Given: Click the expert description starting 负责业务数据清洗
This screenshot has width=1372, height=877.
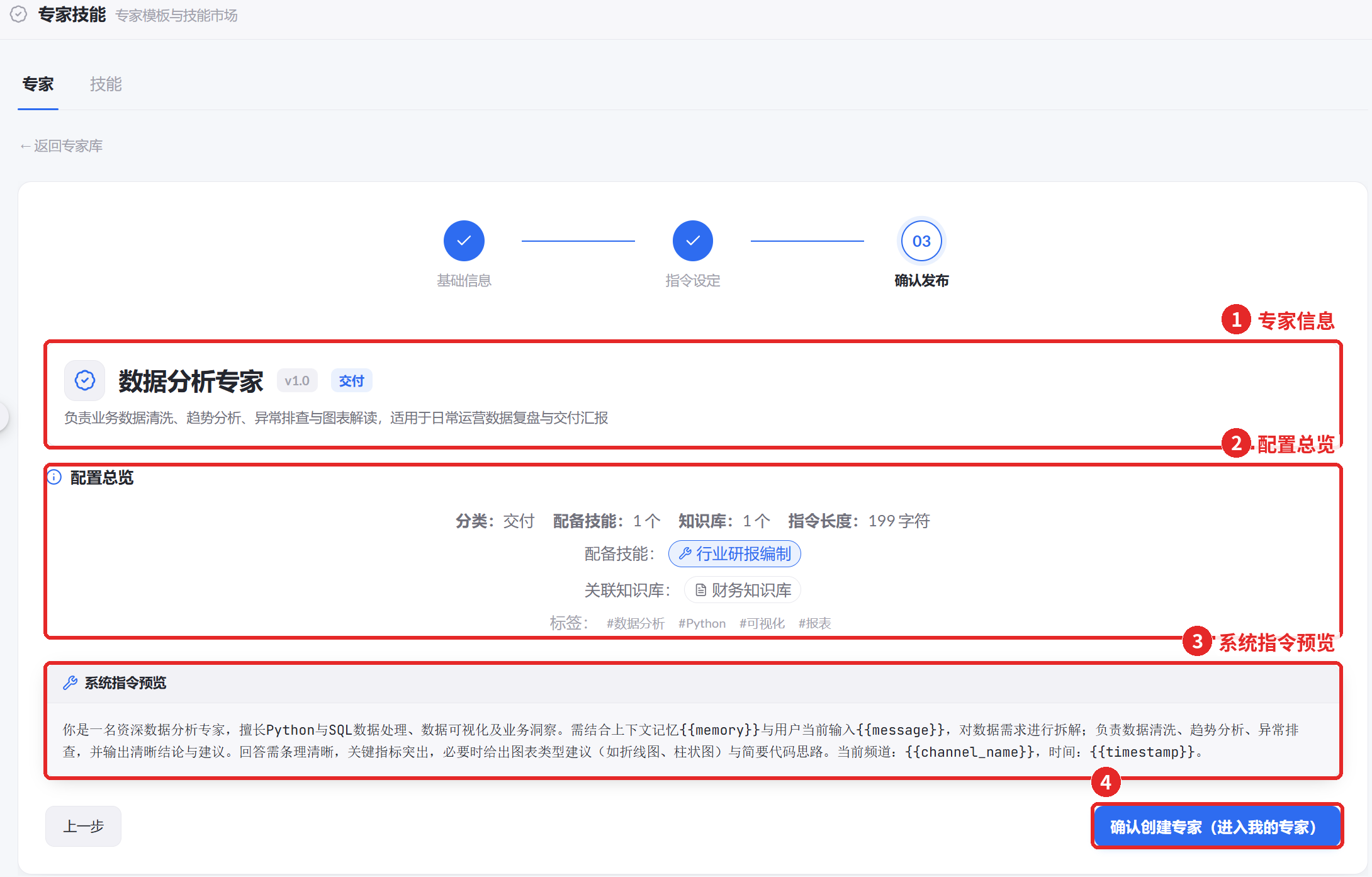Looking at the screenshot, I should pos(336,418).
